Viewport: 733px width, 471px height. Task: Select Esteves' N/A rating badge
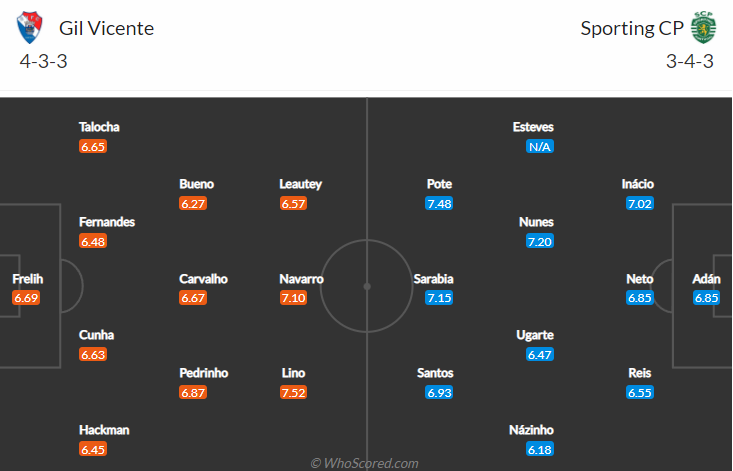click(540, 146)
